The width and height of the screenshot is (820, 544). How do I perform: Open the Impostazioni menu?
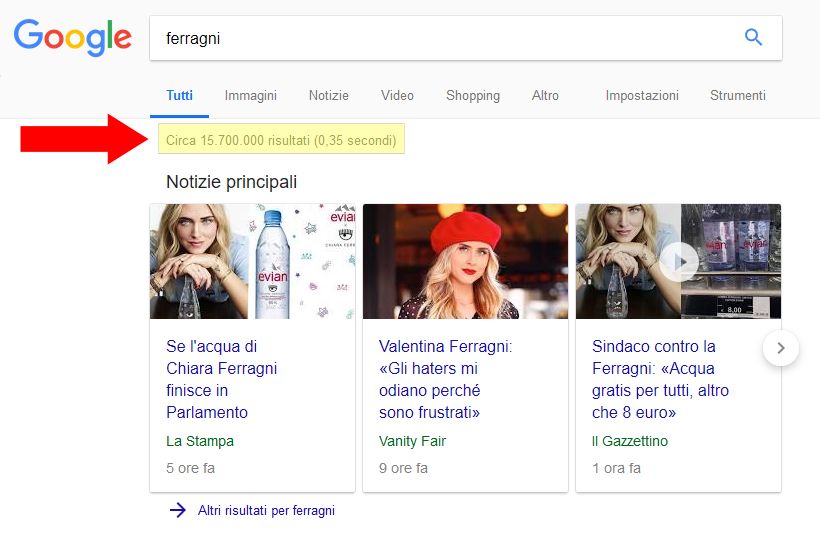point(642,96)
